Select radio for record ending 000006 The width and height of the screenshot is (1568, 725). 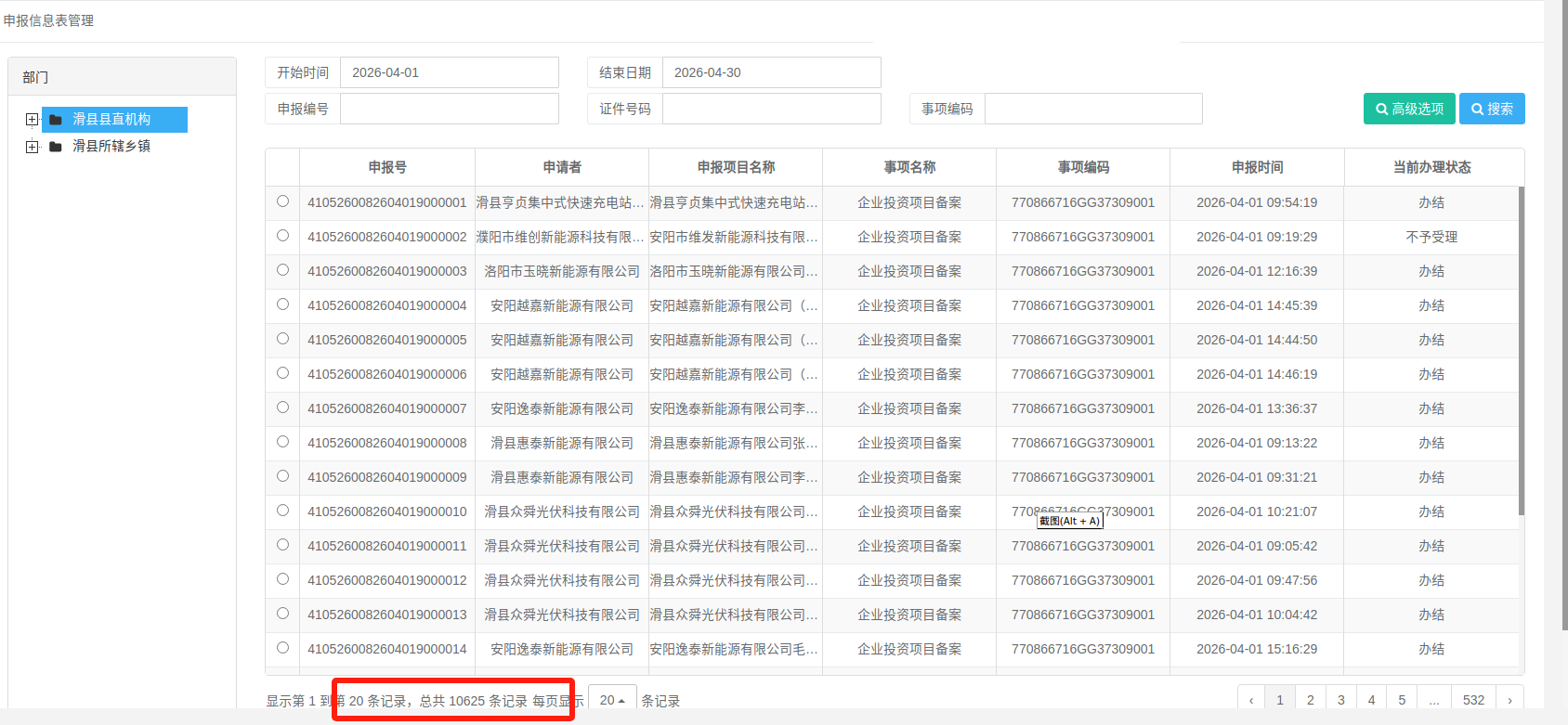pos(282,373)
